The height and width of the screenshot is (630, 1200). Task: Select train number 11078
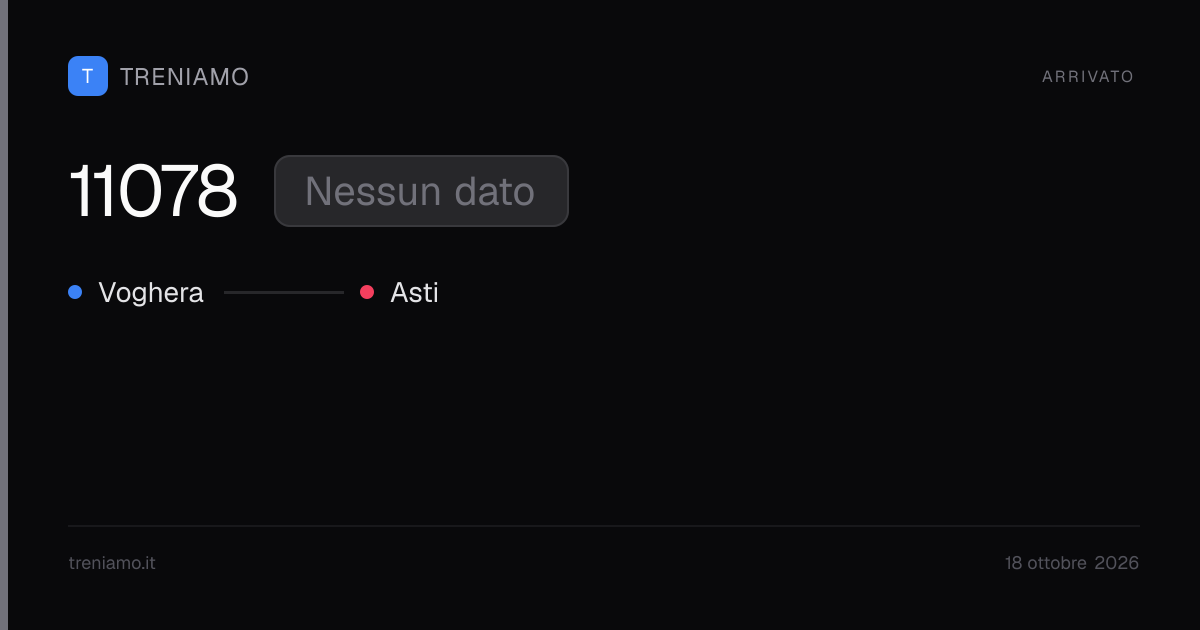pos(153,191)
